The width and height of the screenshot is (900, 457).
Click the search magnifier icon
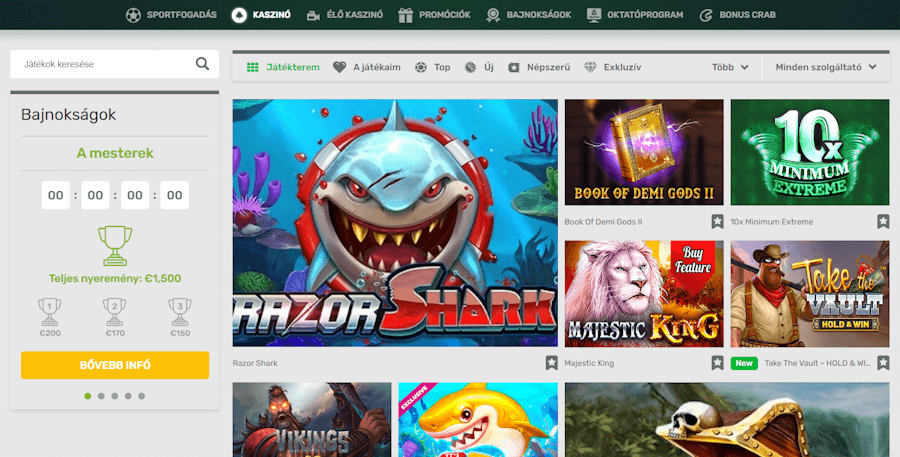(203, 64)
